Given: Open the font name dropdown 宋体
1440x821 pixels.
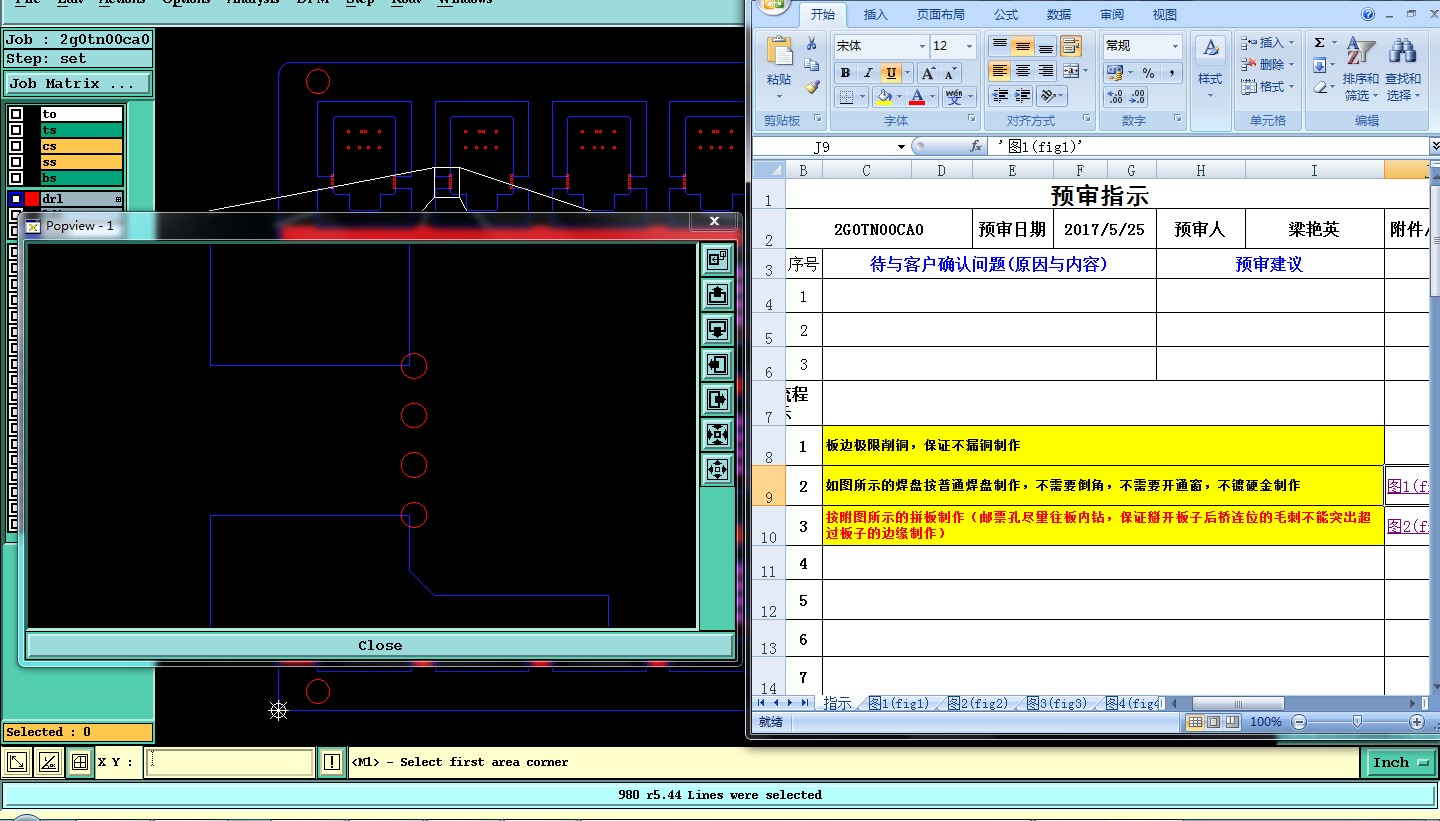Looking at the screenshot, I should click(922, 46).
